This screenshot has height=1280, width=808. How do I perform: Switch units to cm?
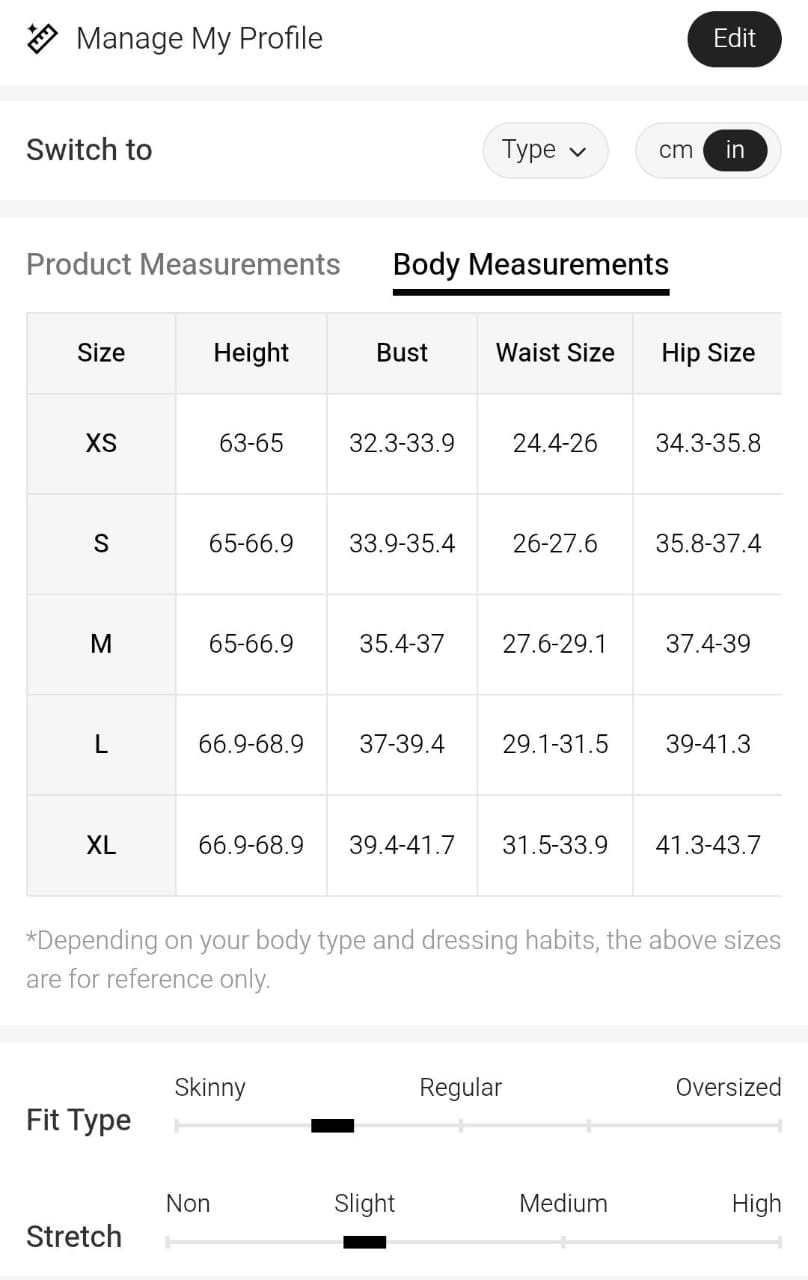click(675, 150)
